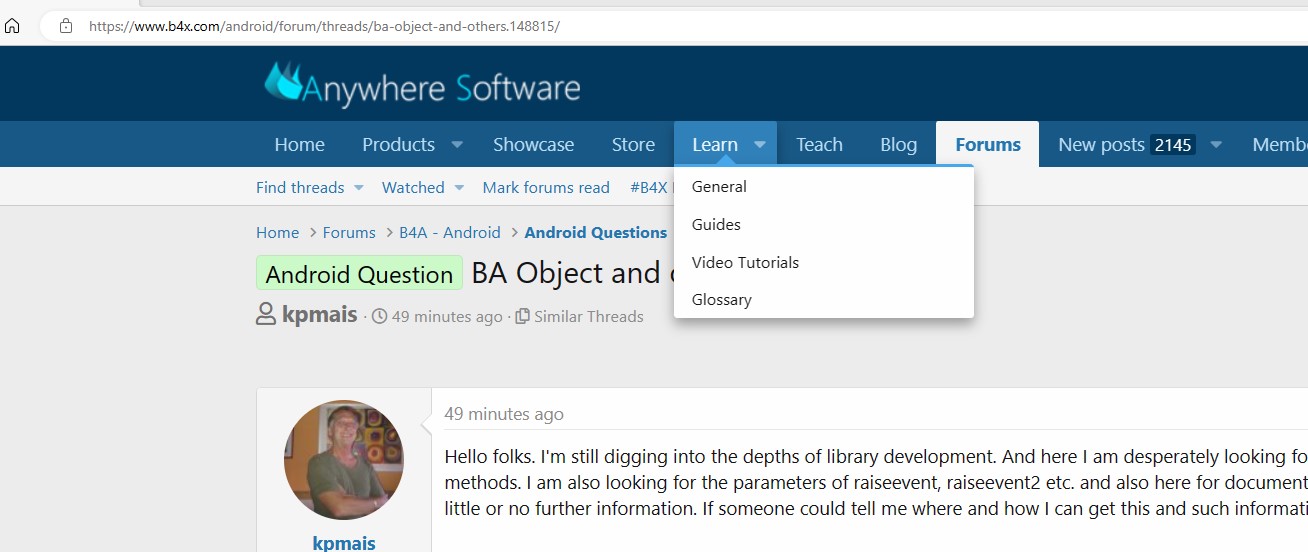
Task: Click the Anywhere Software flame logo
Action: click(282, 82)
